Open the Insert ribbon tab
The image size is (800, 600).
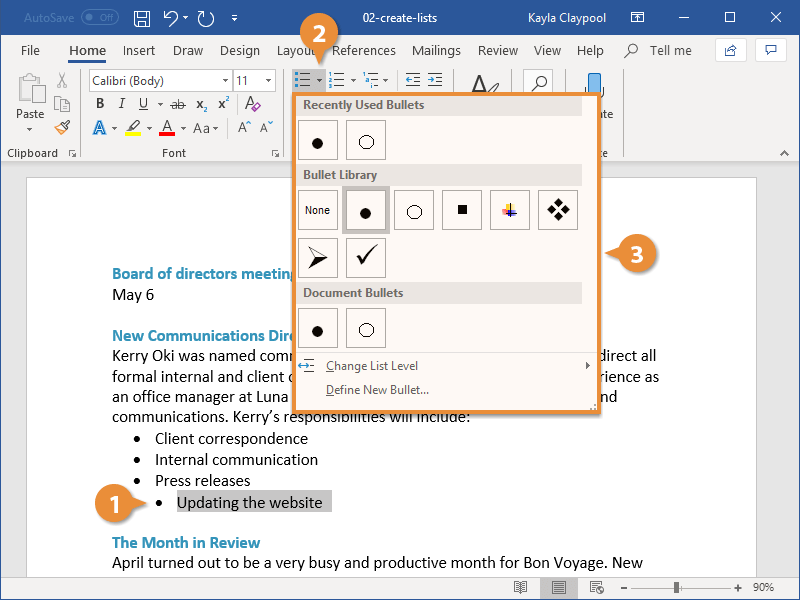click(139, 51)
